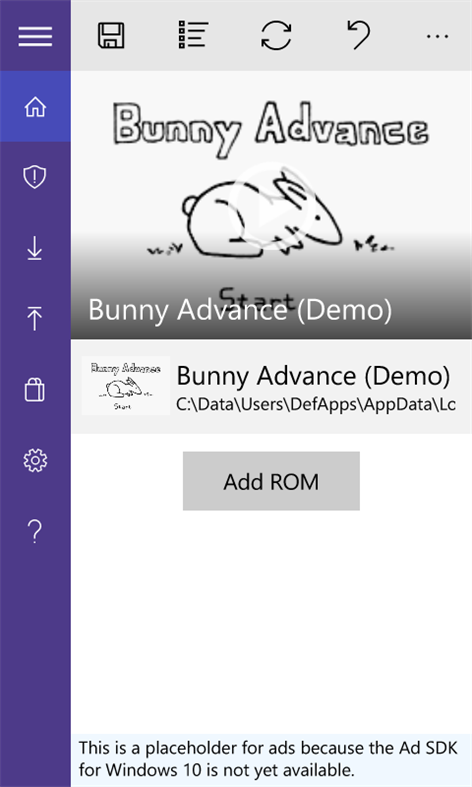Screen dimensions: 472x787
Task: Click the Bunny Advance (Demo) banner title
Action: click(x=240, y=310)
